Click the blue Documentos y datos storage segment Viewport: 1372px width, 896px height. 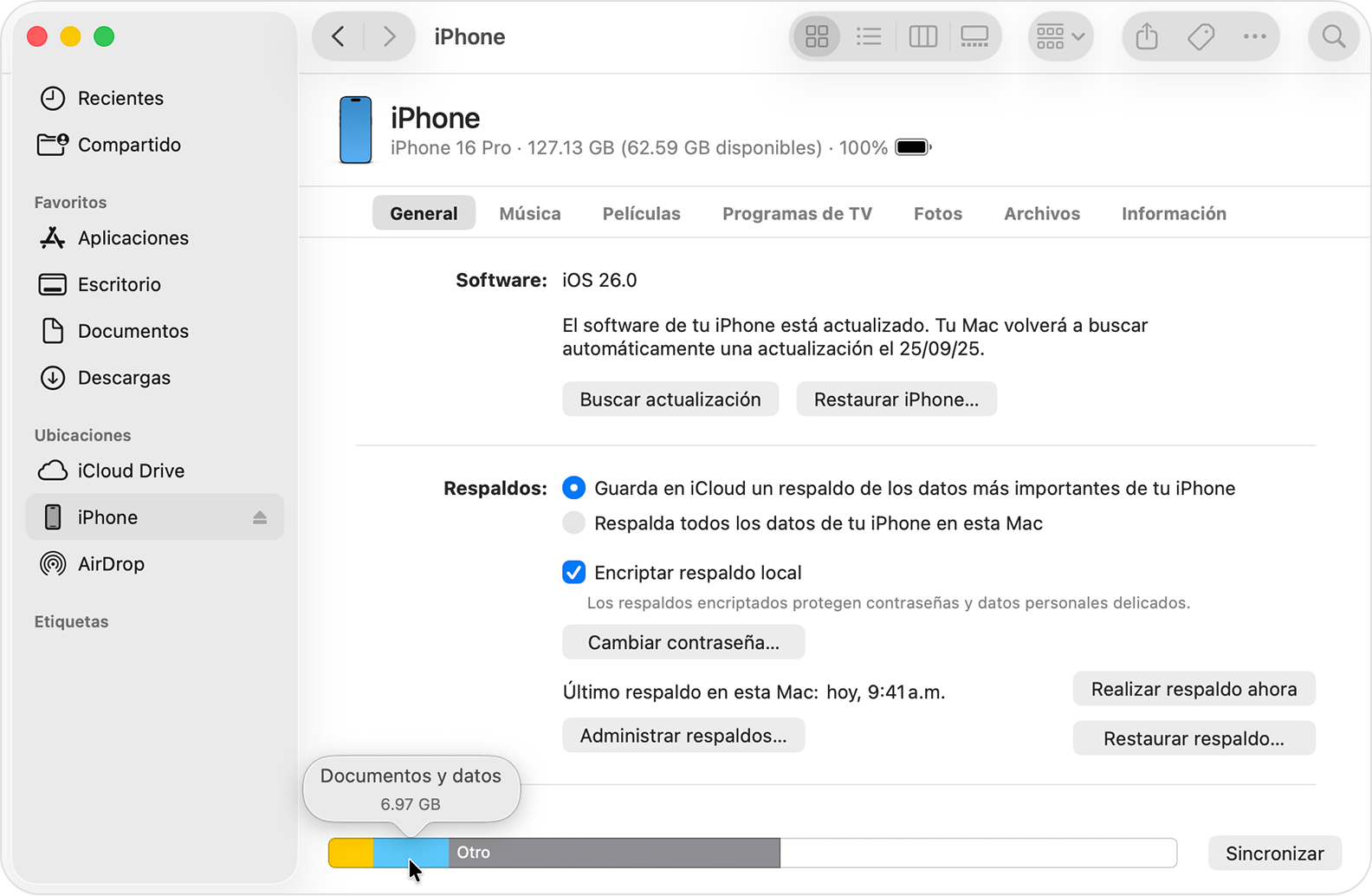pyautogui.click(x=411, y=853)
